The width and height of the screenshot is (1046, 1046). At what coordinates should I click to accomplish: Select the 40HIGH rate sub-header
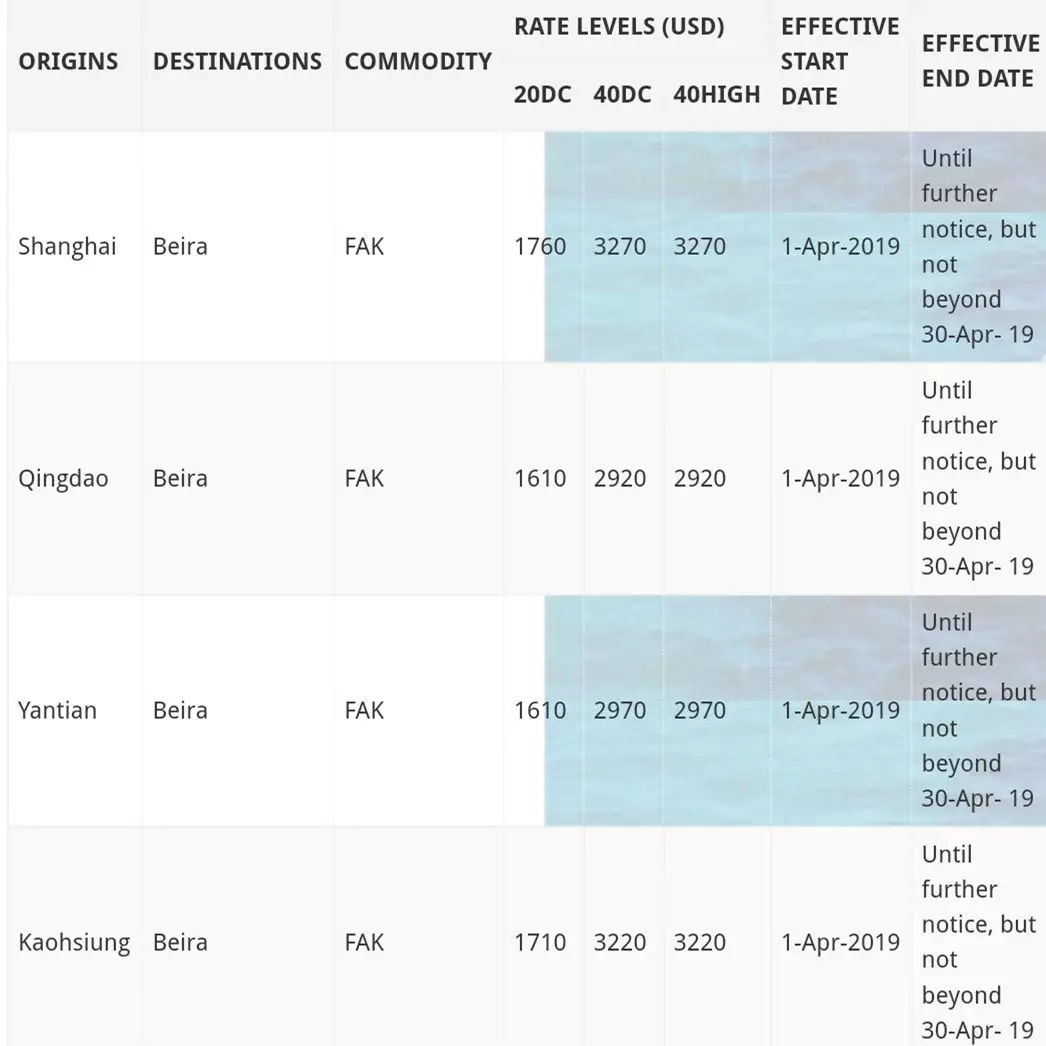[716, 95]
